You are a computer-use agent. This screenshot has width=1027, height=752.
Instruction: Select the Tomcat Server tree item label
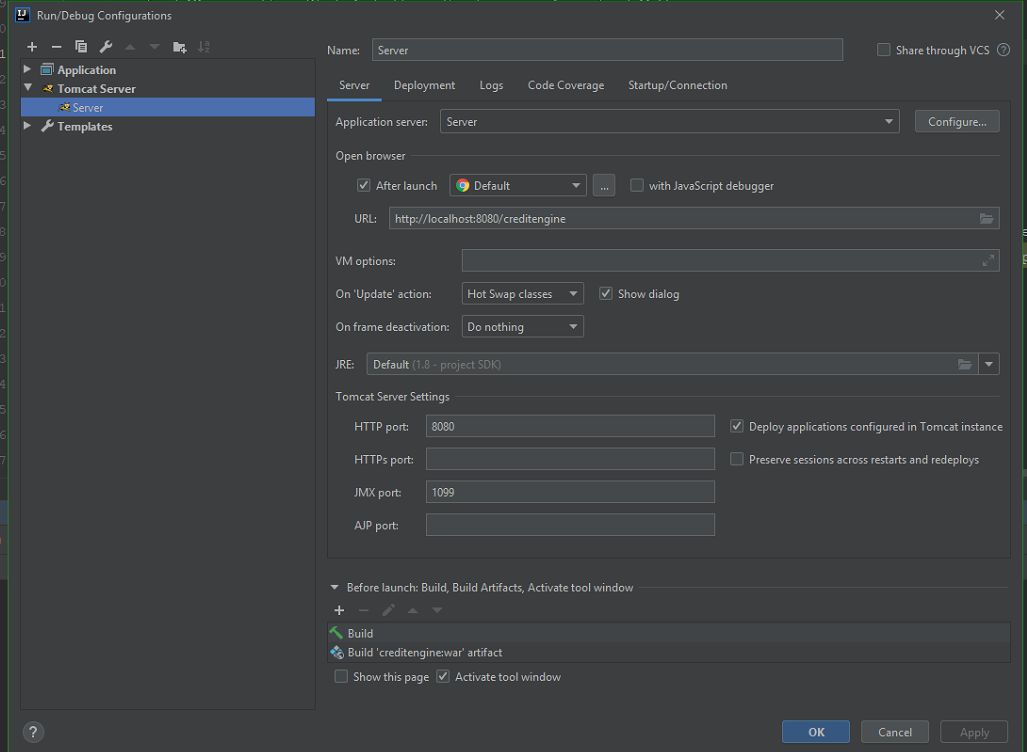[x=96, y=88]
